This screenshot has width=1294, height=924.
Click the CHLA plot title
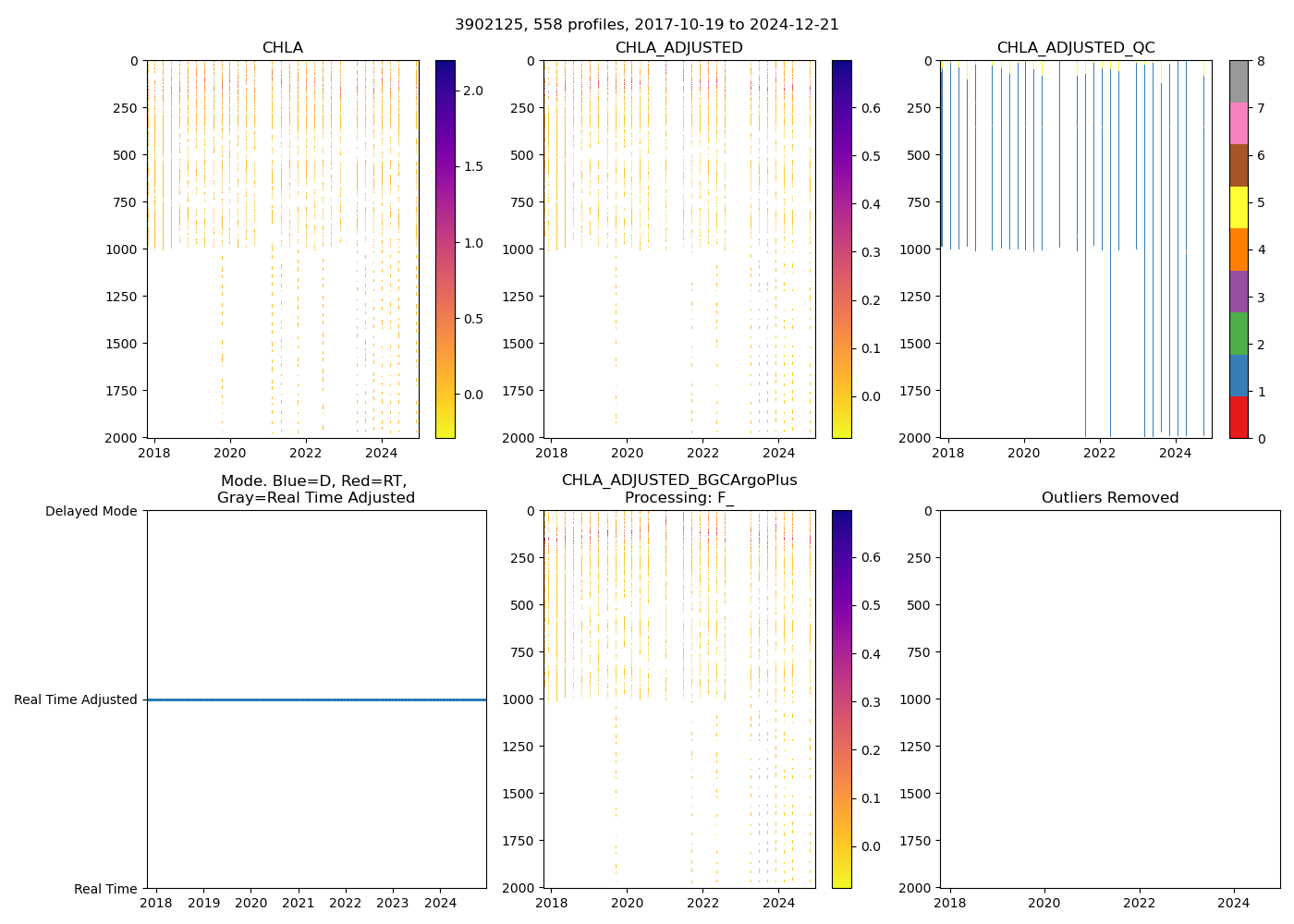coord(282,48)
